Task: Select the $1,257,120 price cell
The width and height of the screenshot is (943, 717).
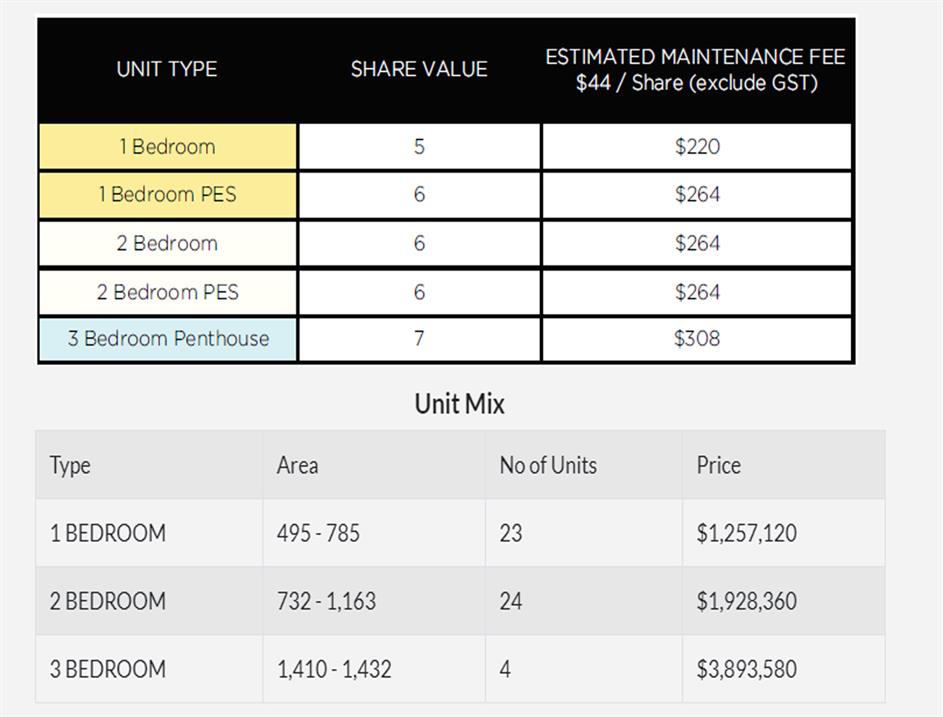Action: tap(747, 533)
